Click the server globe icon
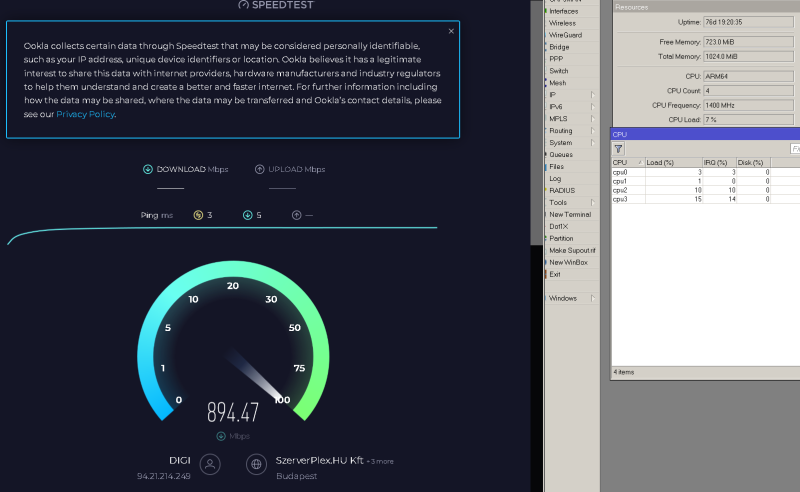800x492 pixels. tap(256, 464)
